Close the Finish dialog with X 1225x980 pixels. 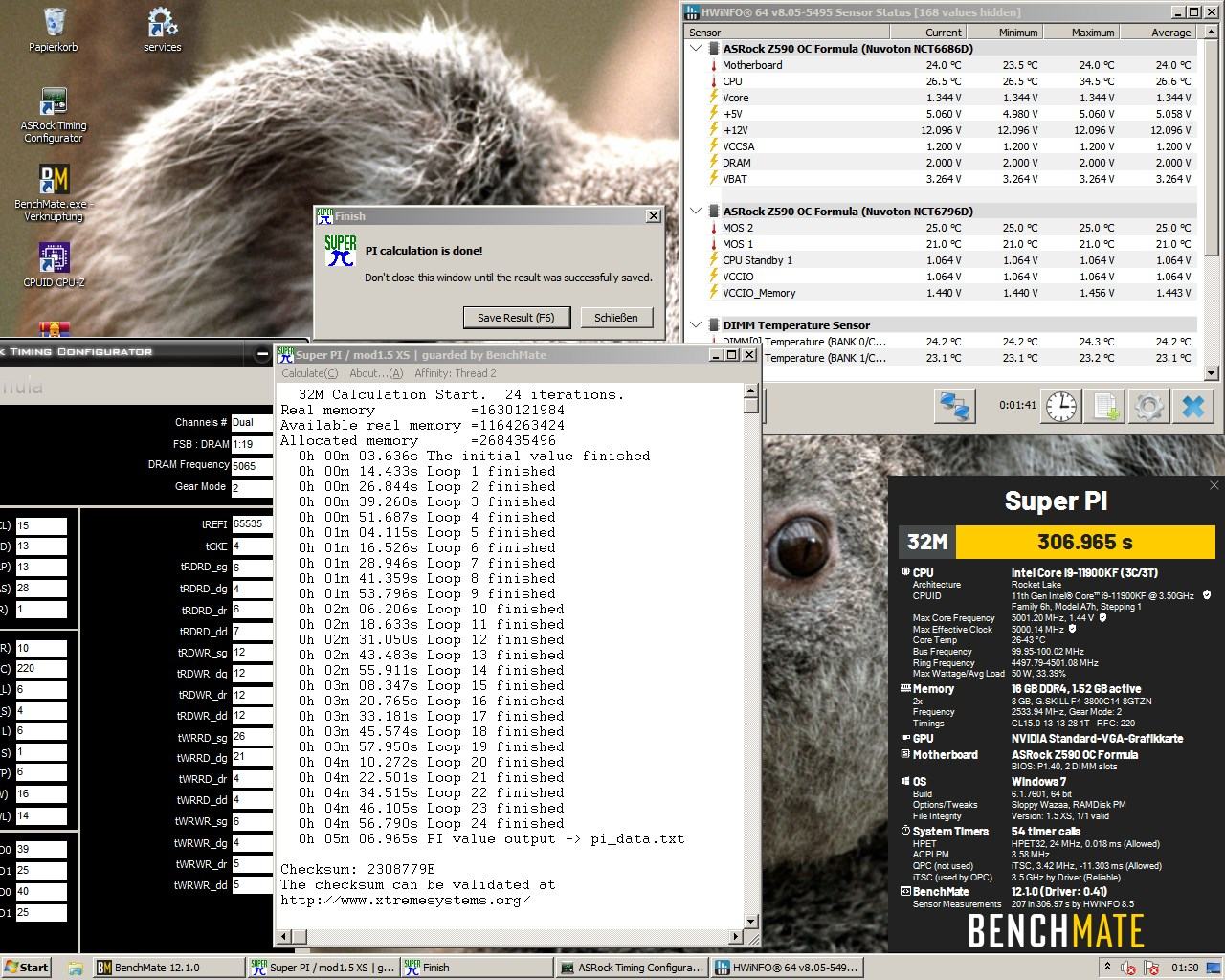click(x=653, y=216)
